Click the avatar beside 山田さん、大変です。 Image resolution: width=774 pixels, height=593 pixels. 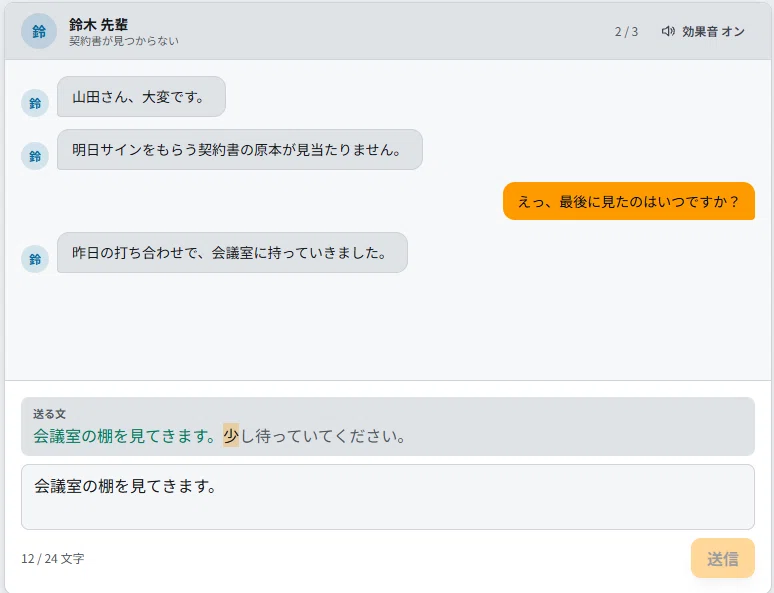(35, 103)
